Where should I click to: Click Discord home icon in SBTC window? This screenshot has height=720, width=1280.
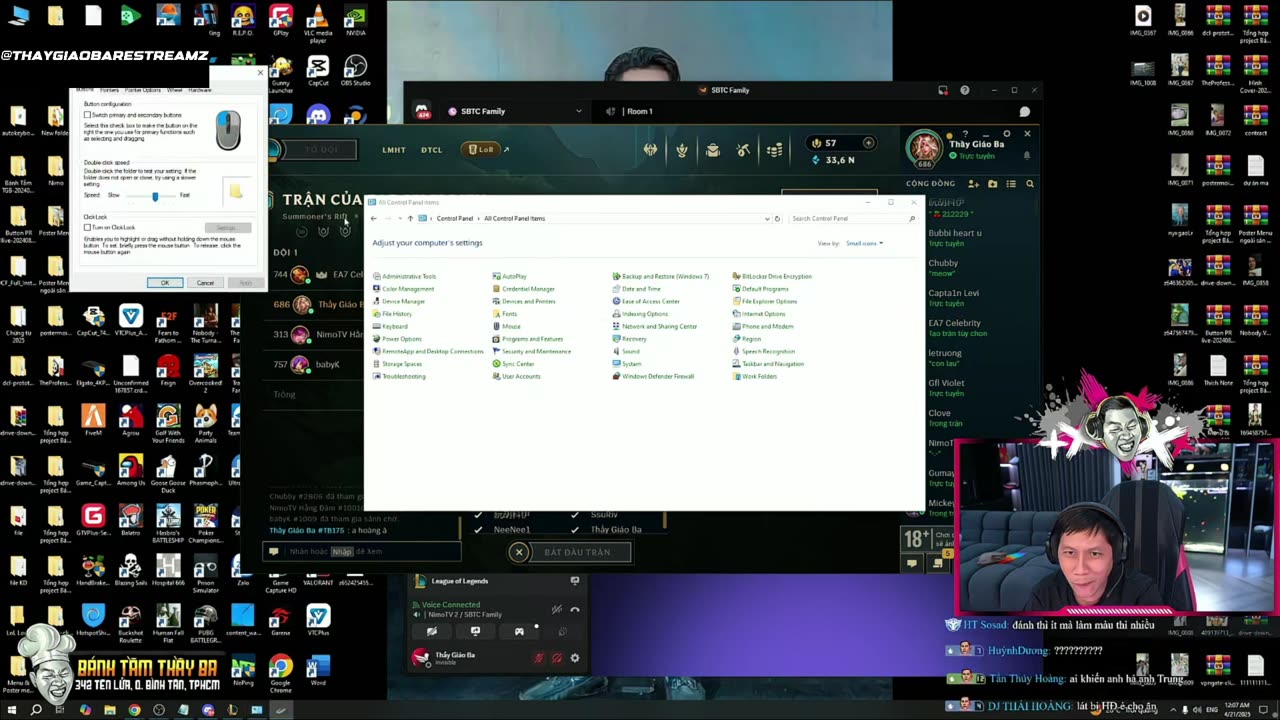tap(422, 111)
